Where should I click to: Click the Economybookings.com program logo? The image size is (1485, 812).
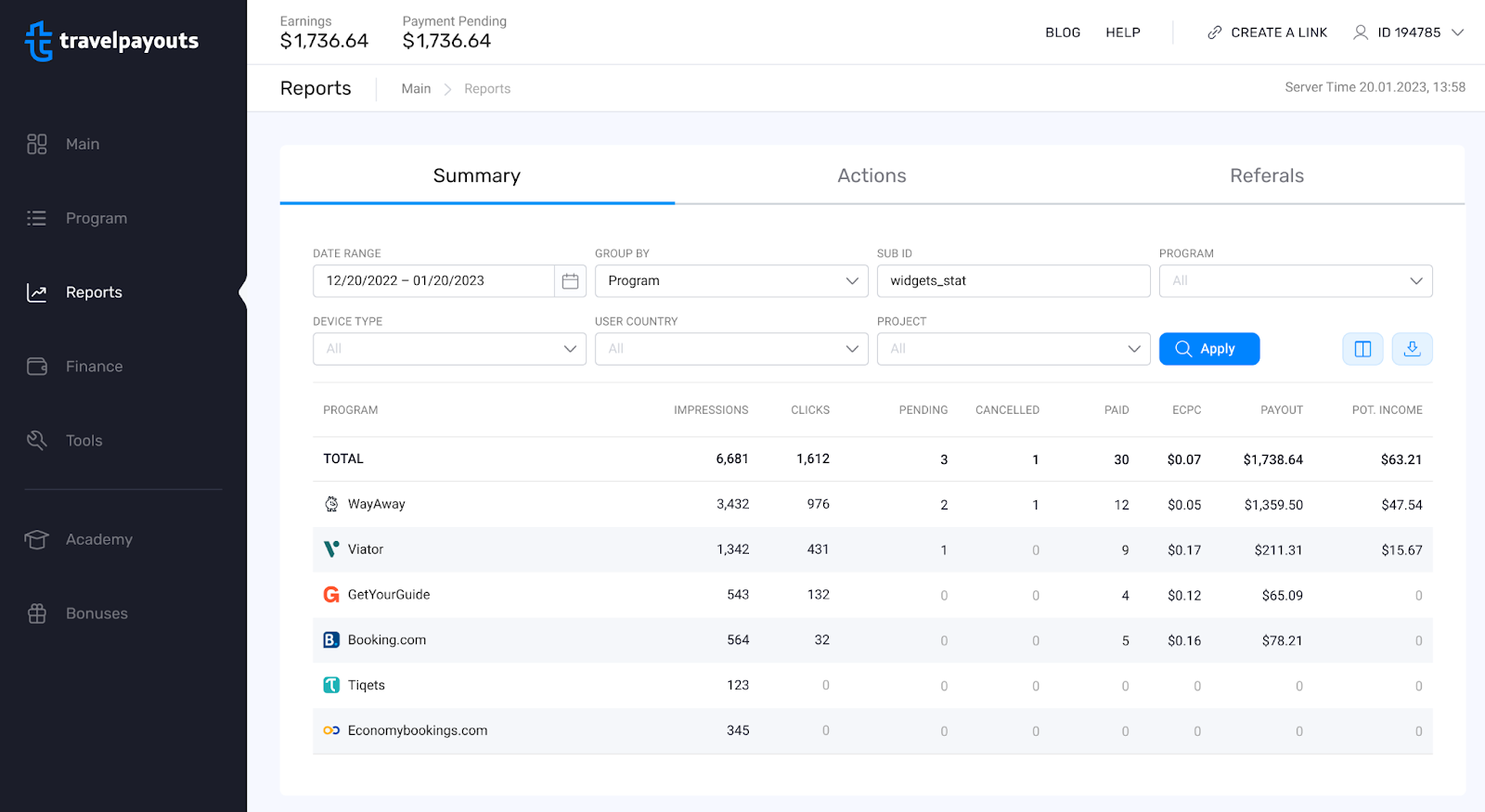(331, 730)
